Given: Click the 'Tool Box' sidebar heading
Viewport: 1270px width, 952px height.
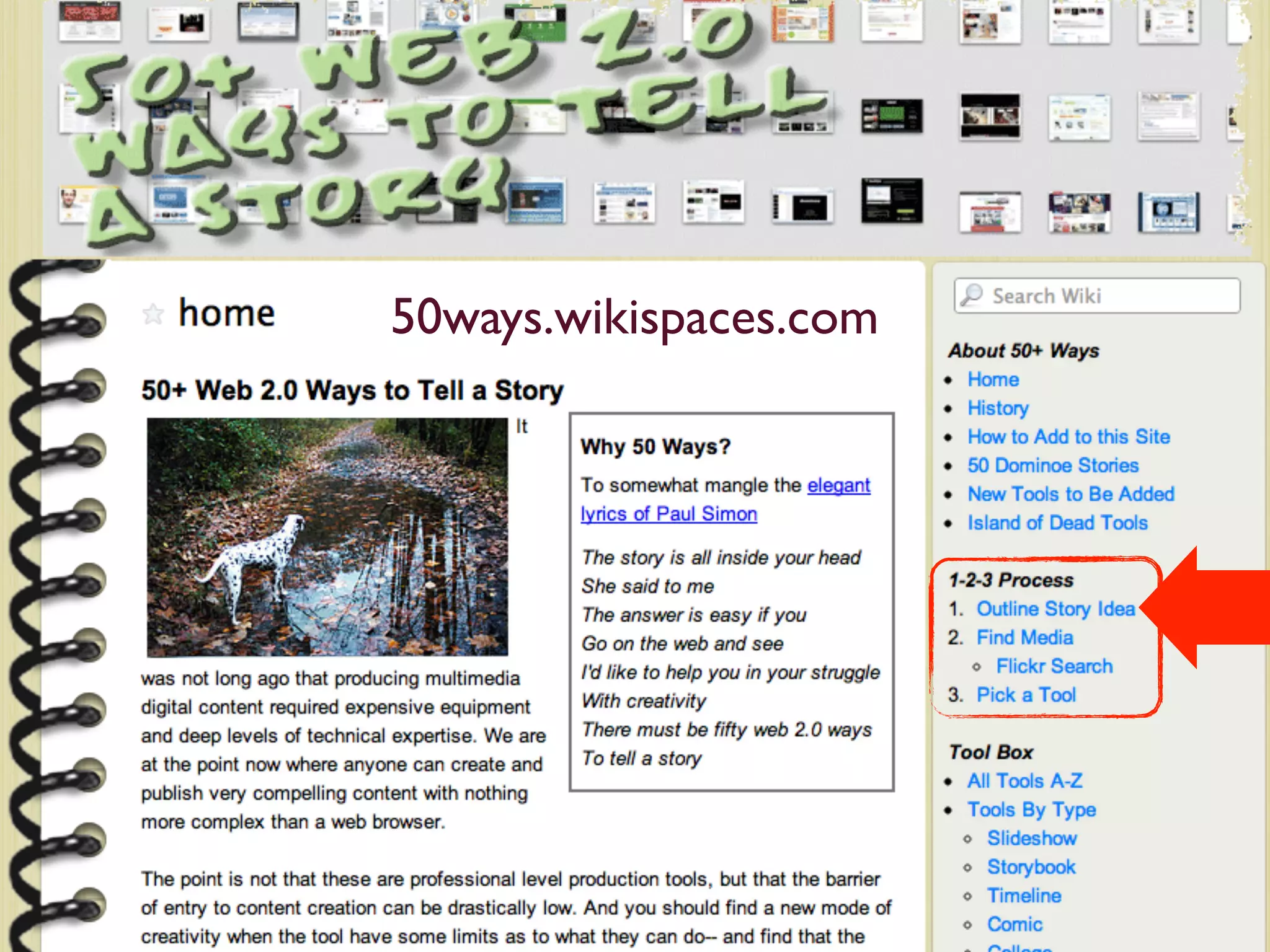Looking at the screenshot, I should click(991, 752).
